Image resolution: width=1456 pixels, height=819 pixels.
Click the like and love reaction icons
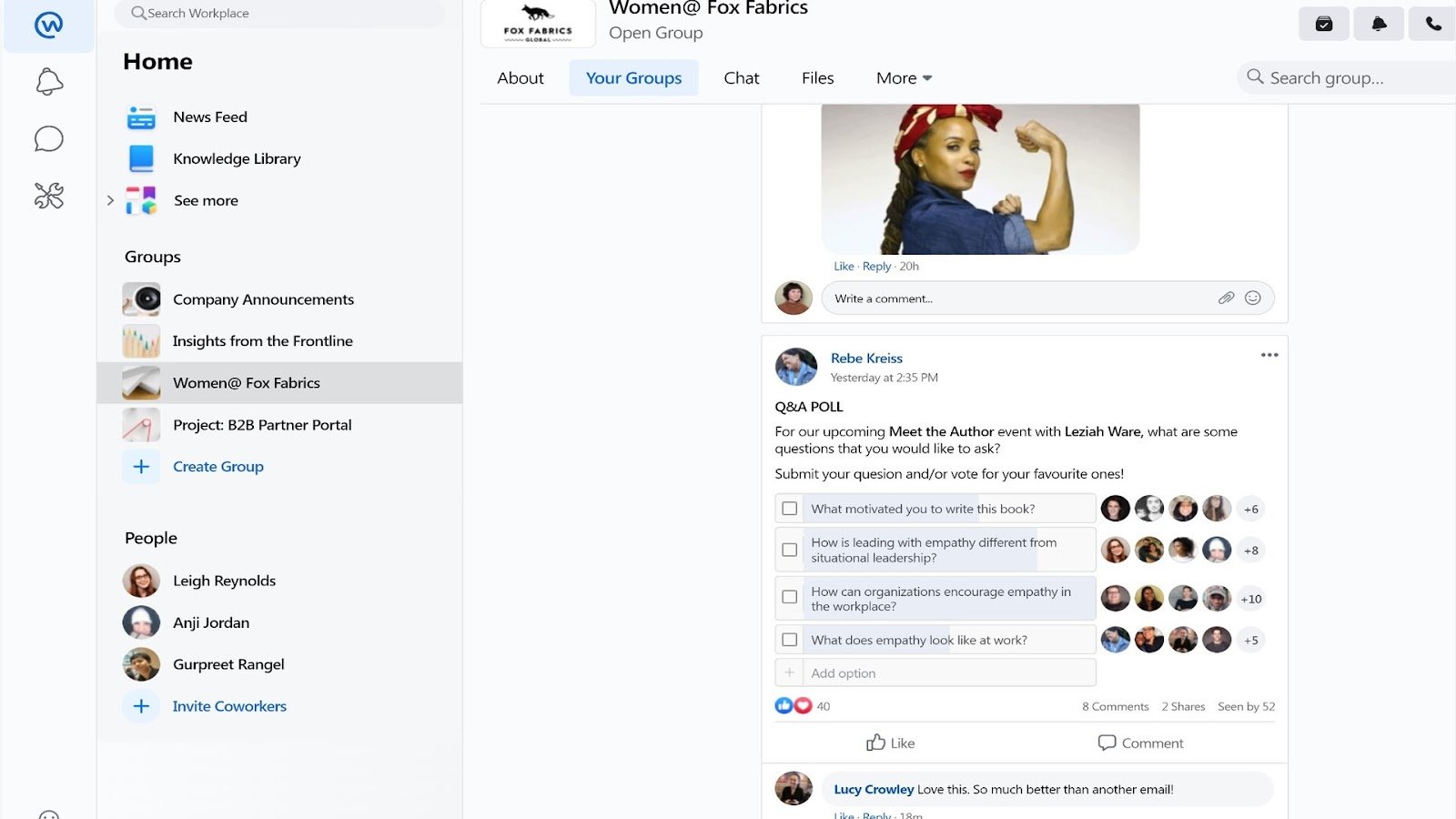tap(793, 705)
